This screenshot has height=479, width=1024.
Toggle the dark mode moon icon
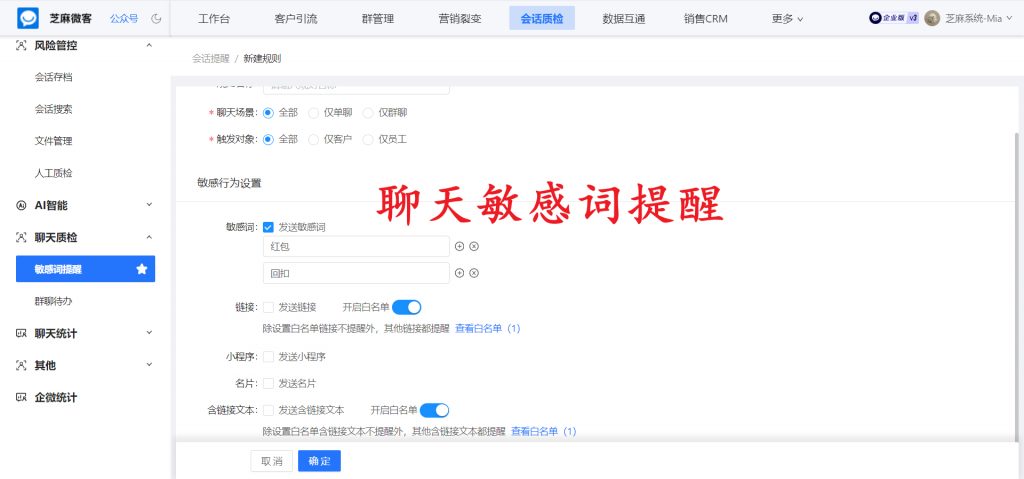156,18
